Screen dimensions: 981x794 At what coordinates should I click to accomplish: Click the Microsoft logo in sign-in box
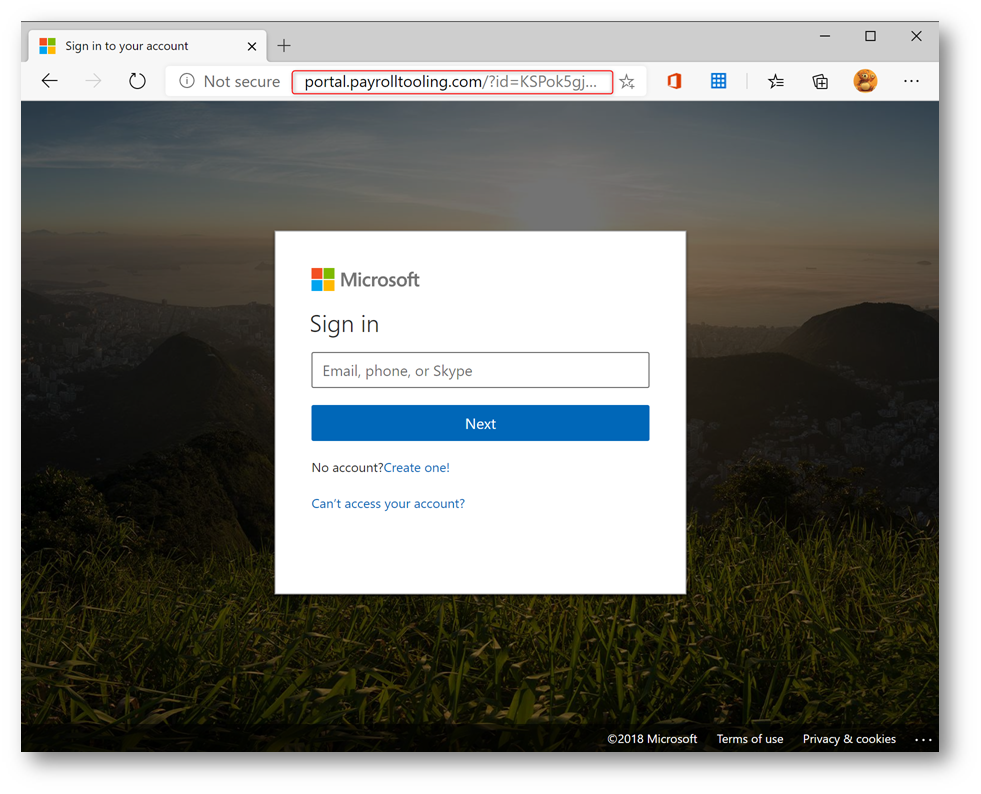pos(365,280)
